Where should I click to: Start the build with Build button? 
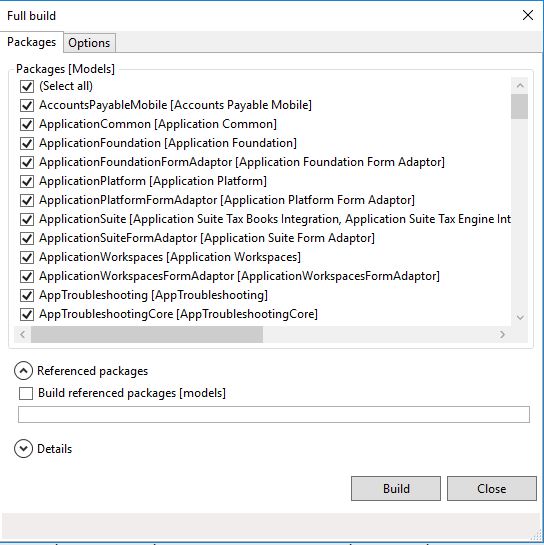(396, 488)
